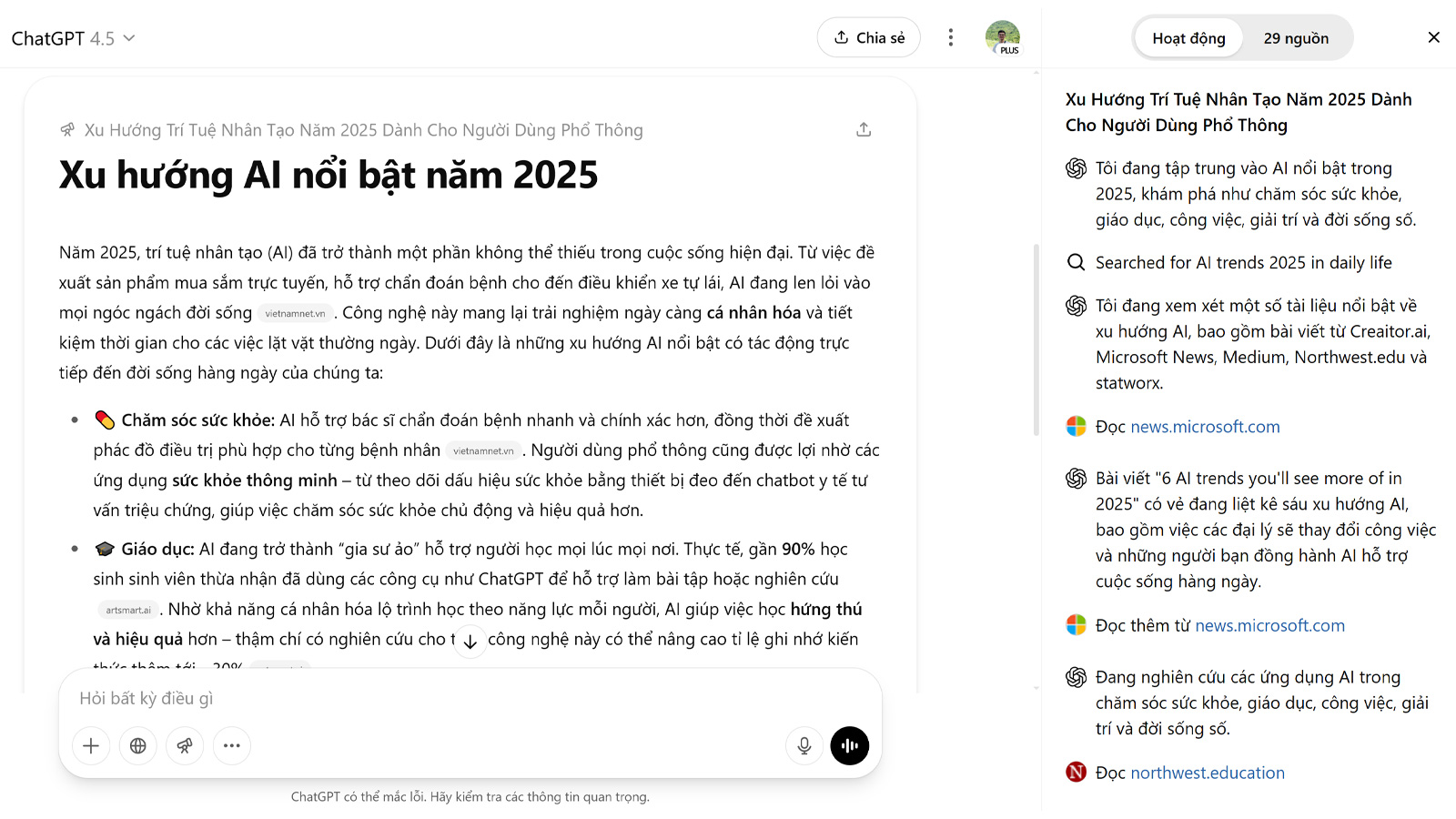Switch to the 29 nguồn tab
Viewport: 1456px width, 819px height.
pyautogui.click(x=1296, y=38)
